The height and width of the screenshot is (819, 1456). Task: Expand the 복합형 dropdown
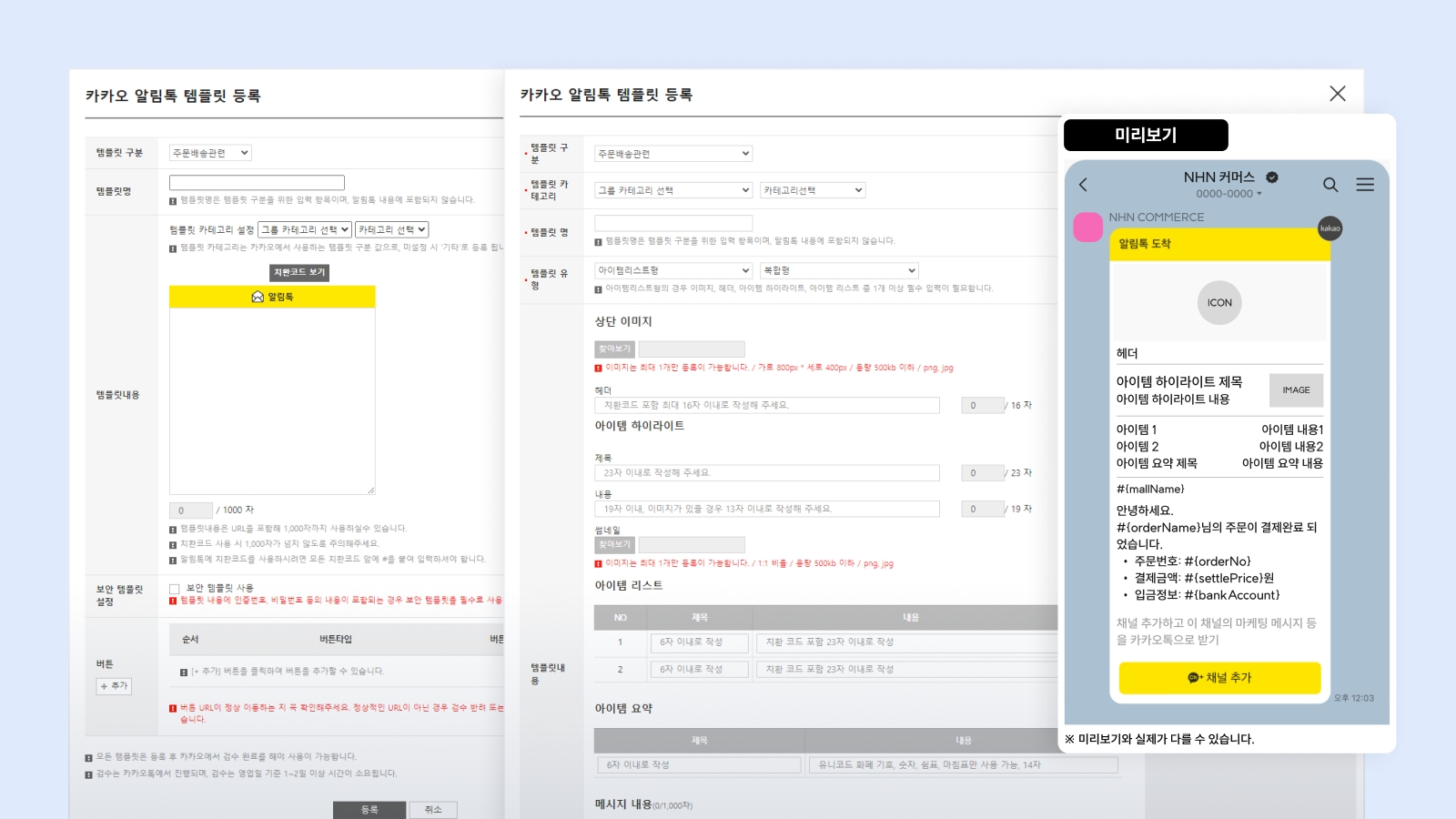point(839,270)
